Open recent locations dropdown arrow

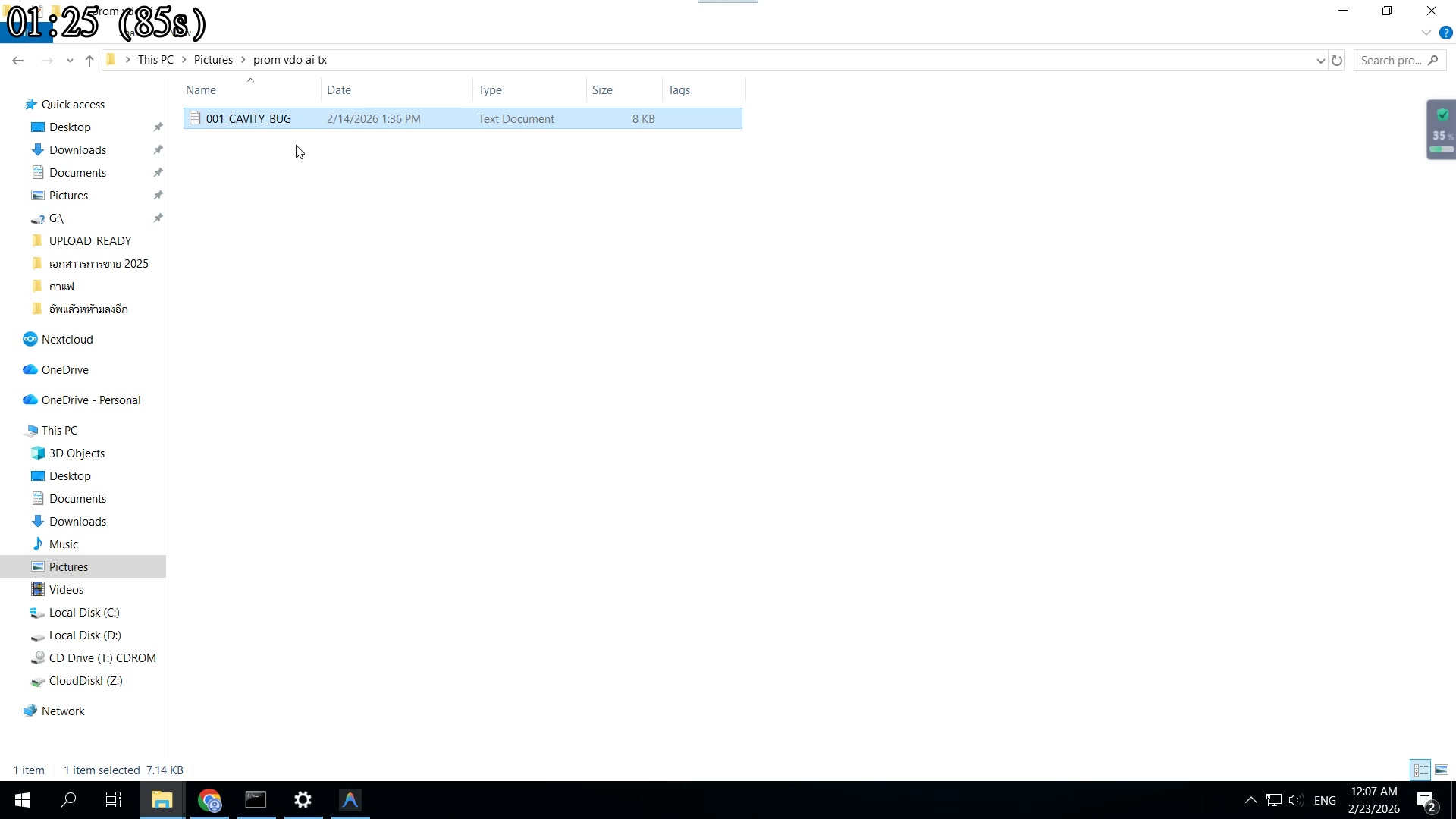point(70,60)
